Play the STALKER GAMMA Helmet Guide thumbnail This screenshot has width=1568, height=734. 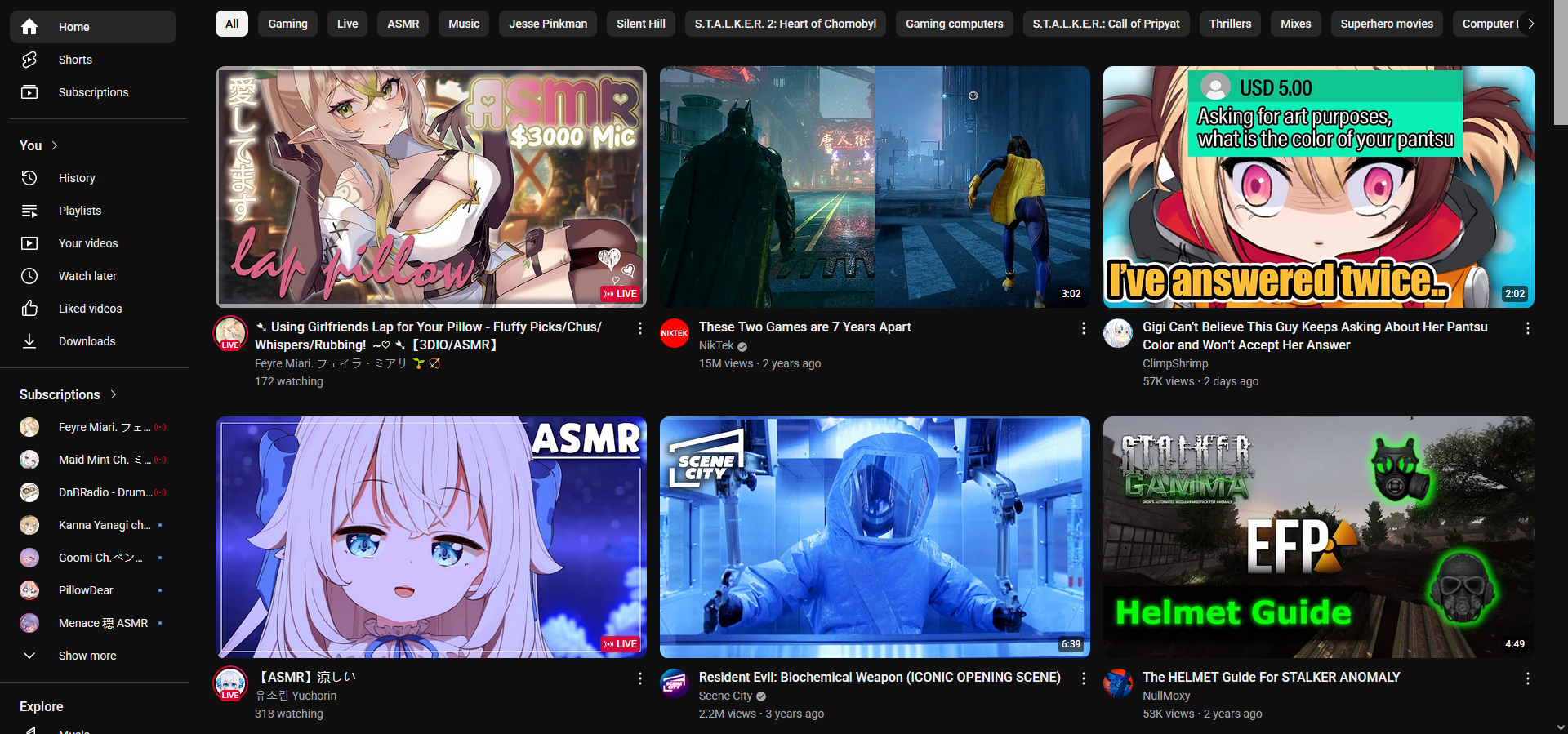[1319, 537]
